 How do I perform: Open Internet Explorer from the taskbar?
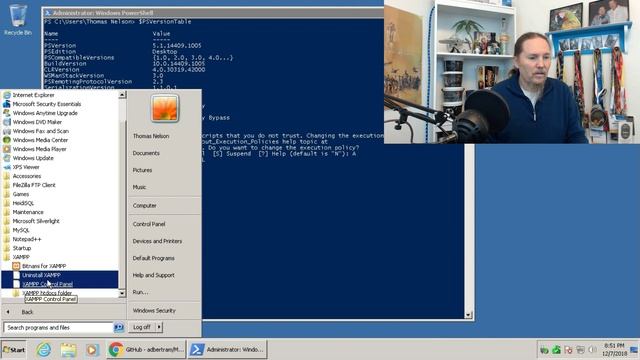point(44,350)
